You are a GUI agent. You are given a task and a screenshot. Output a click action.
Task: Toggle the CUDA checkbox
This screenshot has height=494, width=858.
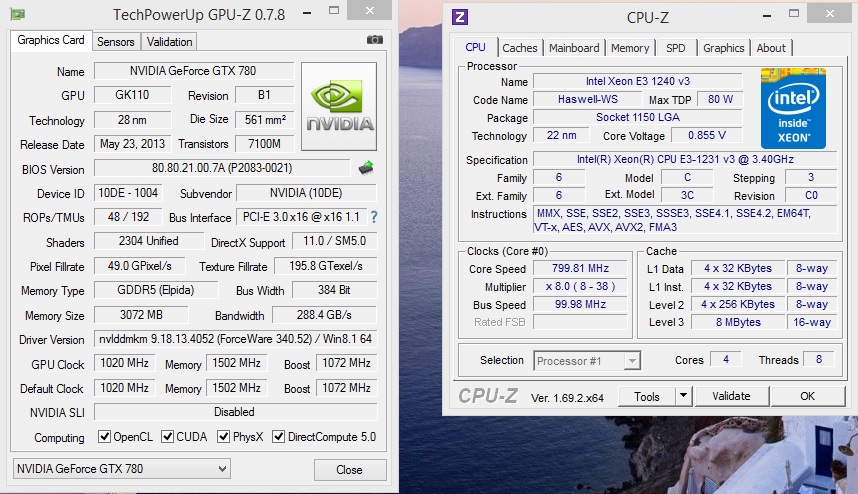(167, 437)
